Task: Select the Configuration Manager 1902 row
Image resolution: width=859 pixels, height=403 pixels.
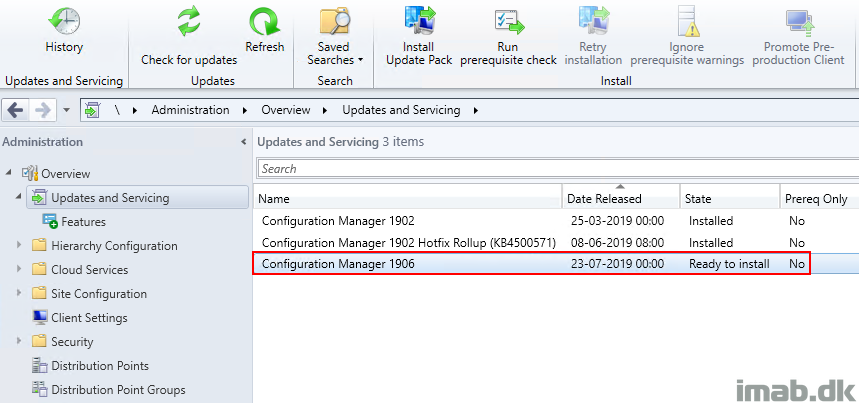Action: click(556, 221)
